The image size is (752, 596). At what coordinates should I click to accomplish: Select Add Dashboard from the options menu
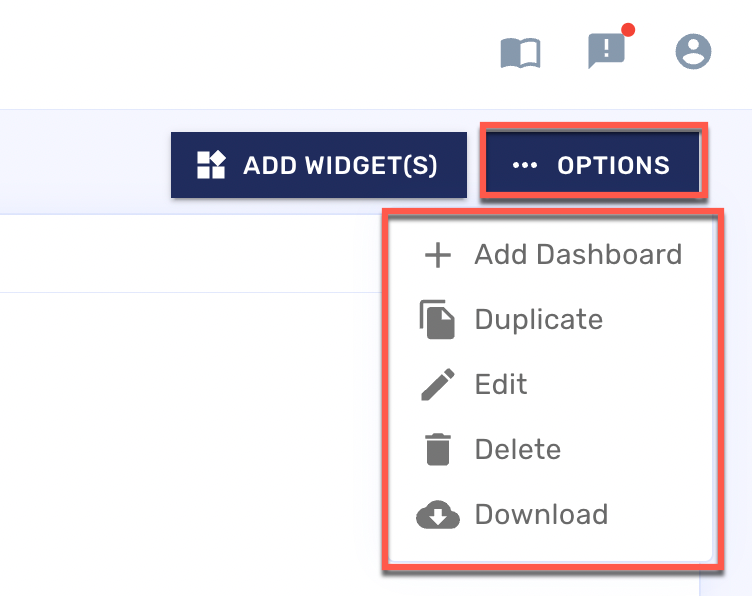(578, 255)
